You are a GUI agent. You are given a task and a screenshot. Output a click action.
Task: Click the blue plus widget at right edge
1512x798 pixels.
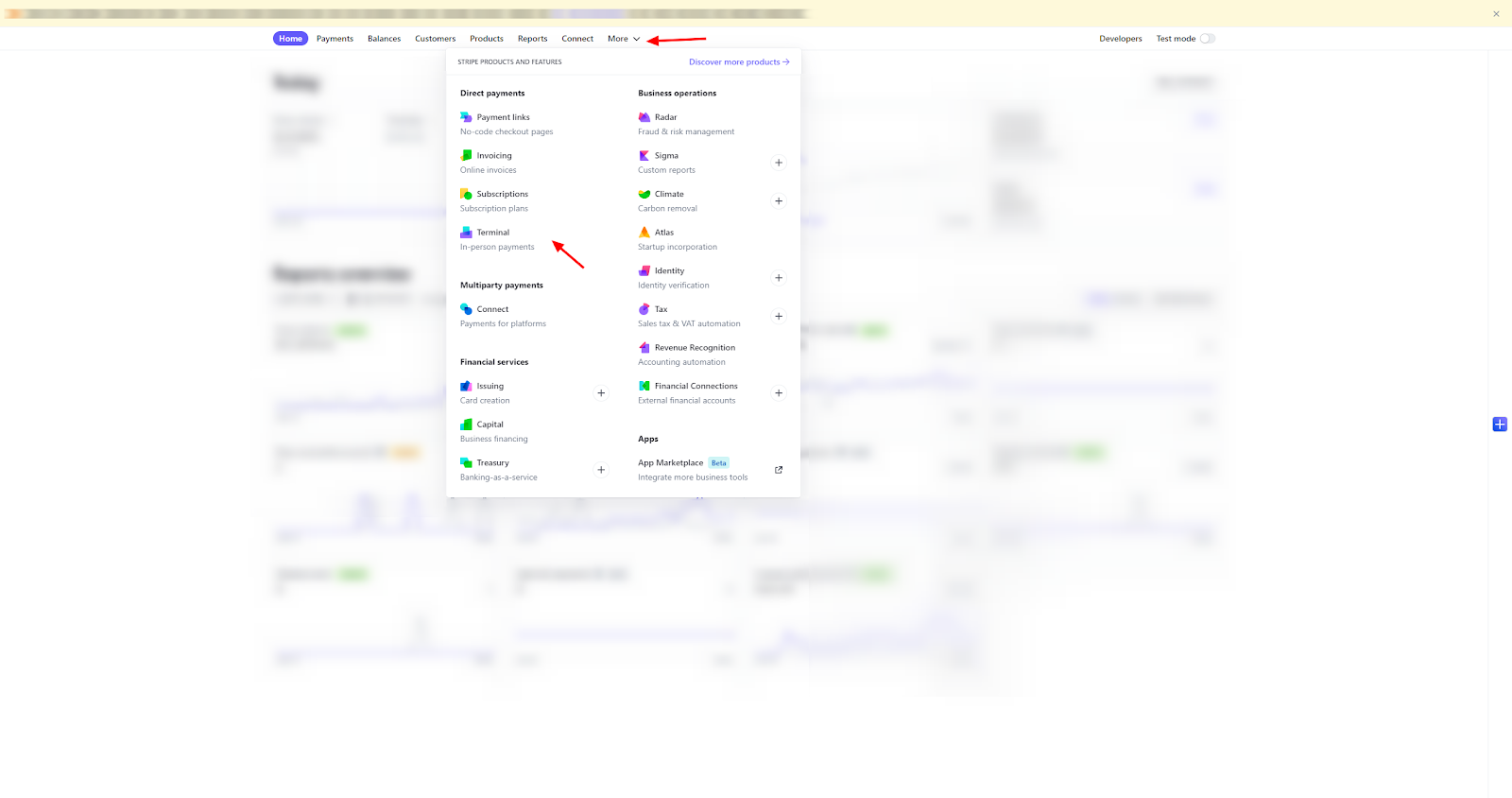pos(1500,424)
